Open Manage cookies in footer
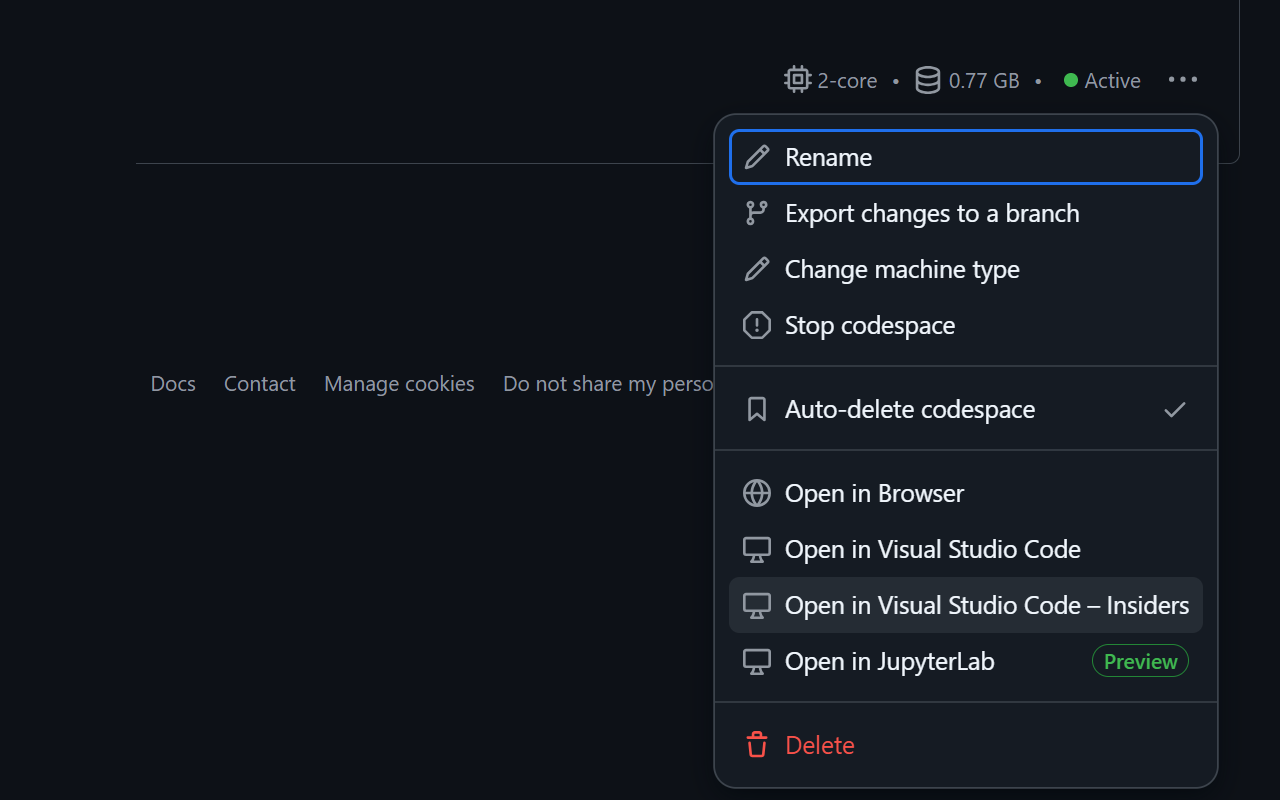 pyautogui.click(x=399, y=384)
